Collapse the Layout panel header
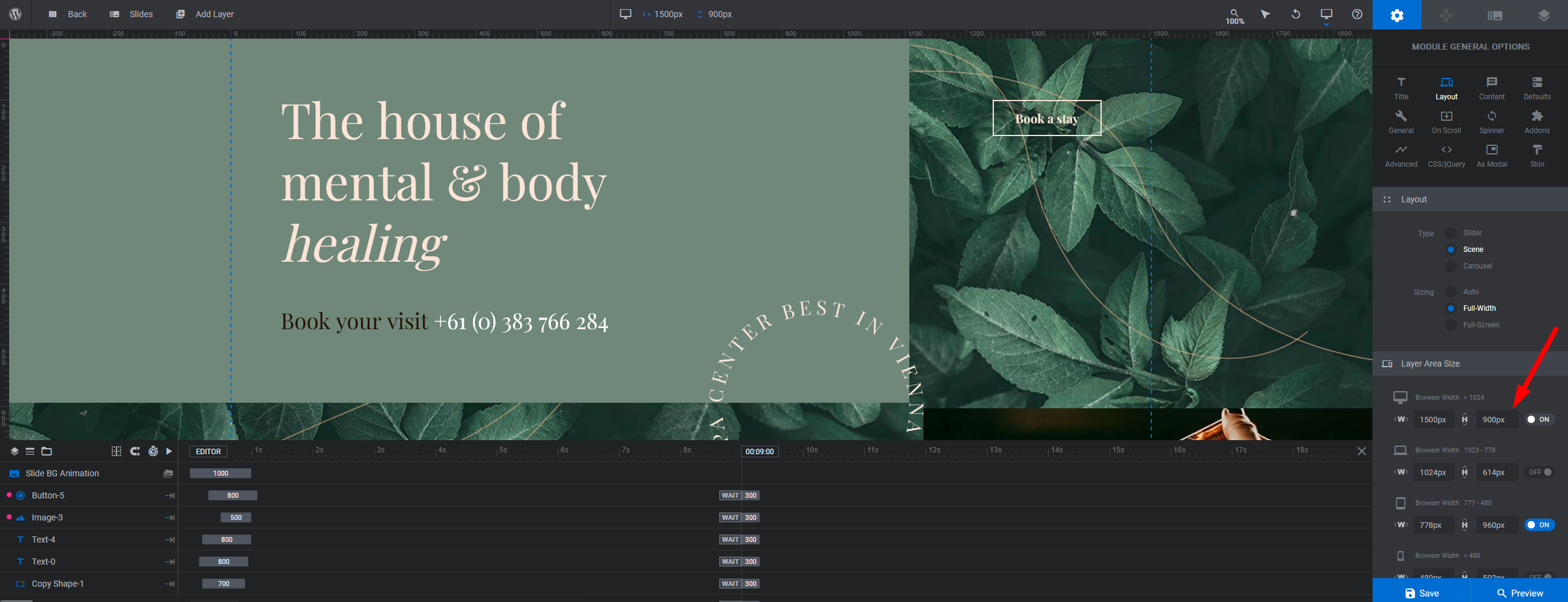Viewport: 1568px width, 602px height. (1470, 199)
